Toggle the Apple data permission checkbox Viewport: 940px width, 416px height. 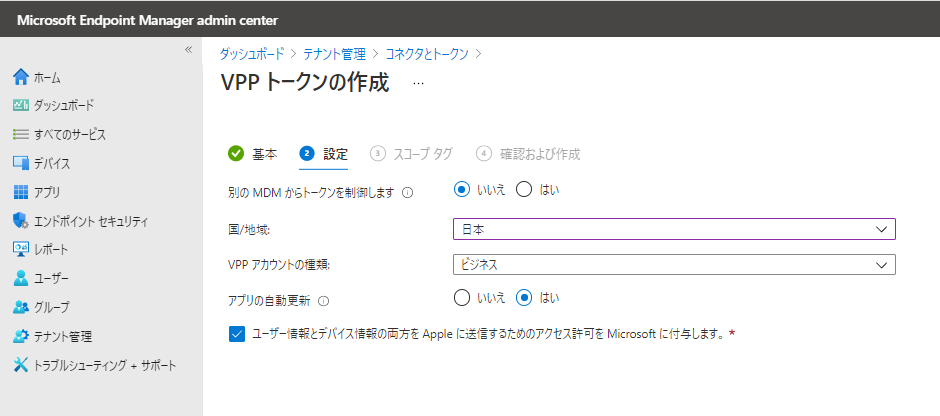point(237,334)
